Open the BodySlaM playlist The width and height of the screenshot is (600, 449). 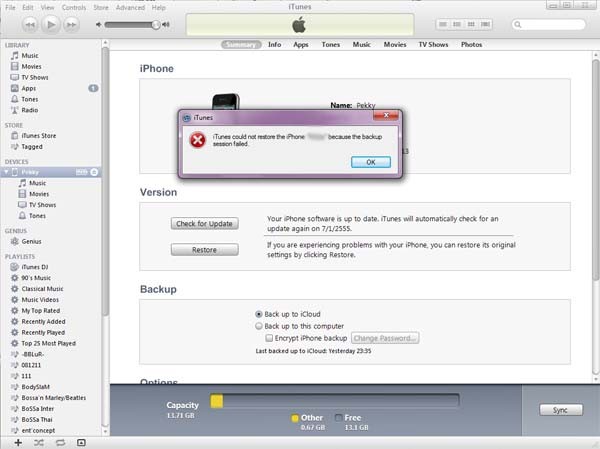coord(36,387)
